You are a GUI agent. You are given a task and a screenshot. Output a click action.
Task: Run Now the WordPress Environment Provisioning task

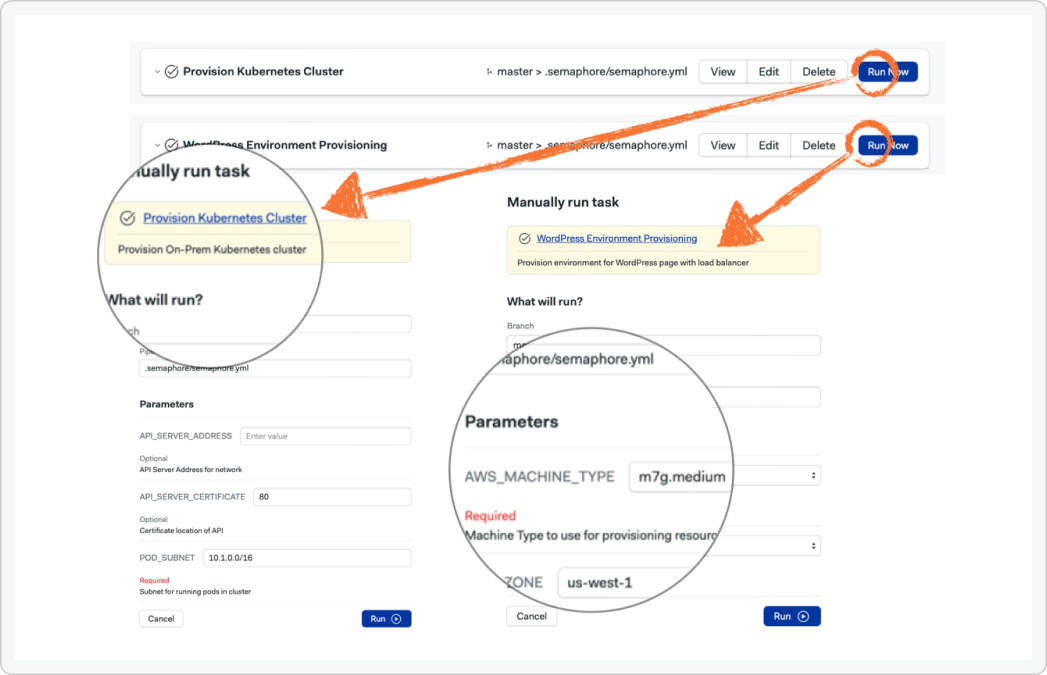[x=888, y=146]
